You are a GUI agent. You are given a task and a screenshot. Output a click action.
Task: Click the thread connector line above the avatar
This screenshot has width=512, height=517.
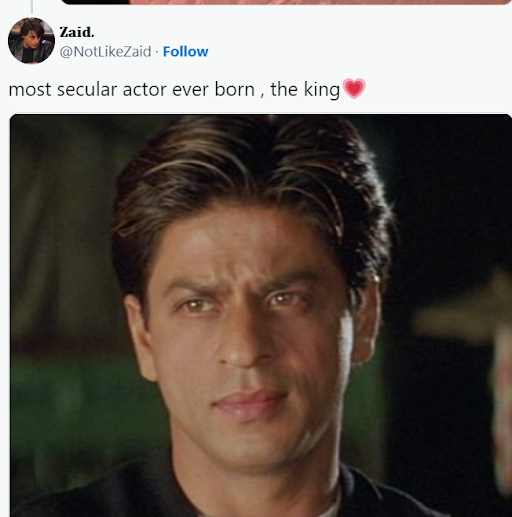[32, 6]
